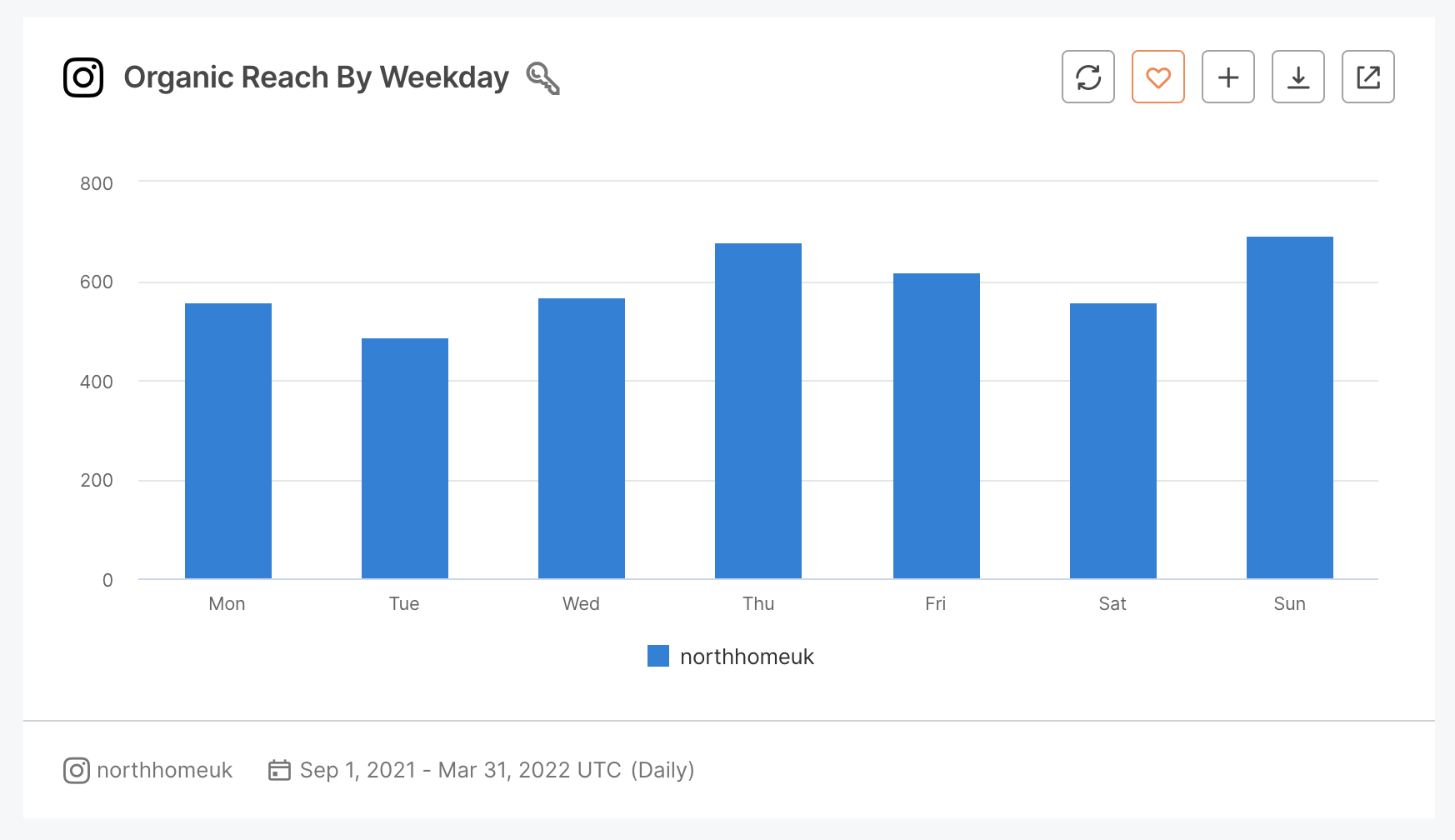The width and height of the screenshot is (1455, 840).
Task: Open the export download icon
Action: (x=1297, y=77)
